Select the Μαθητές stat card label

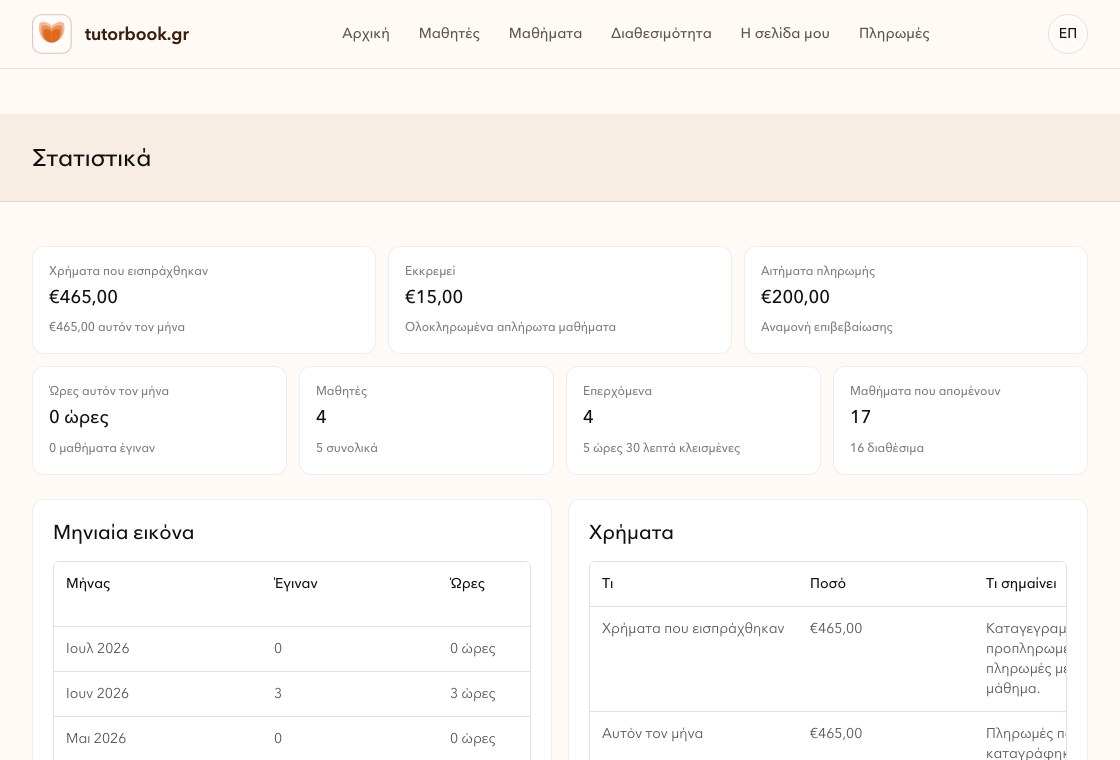[x=341, y=391]
